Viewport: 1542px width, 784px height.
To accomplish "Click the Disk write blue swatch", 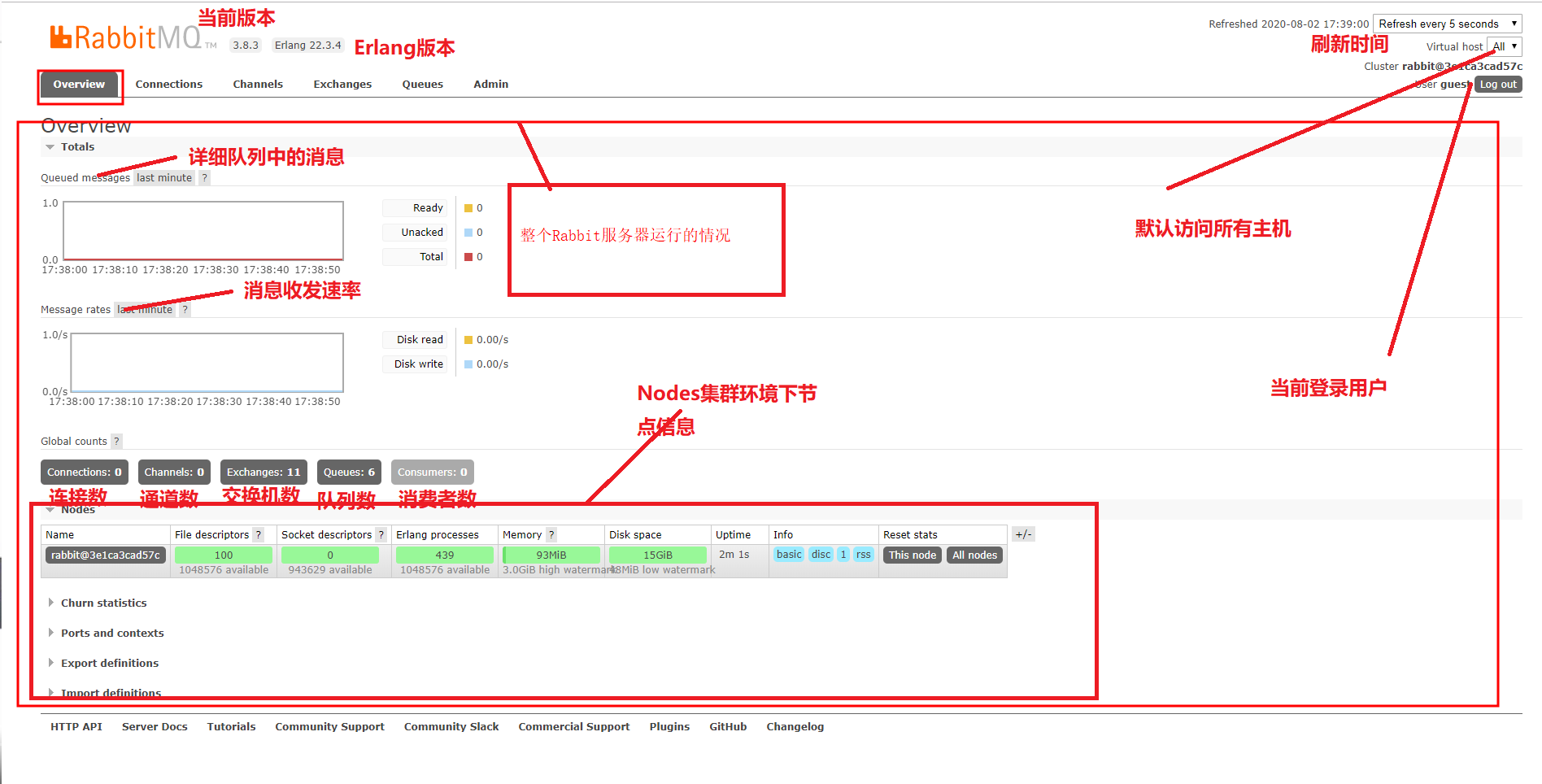I will pos(468,364).
